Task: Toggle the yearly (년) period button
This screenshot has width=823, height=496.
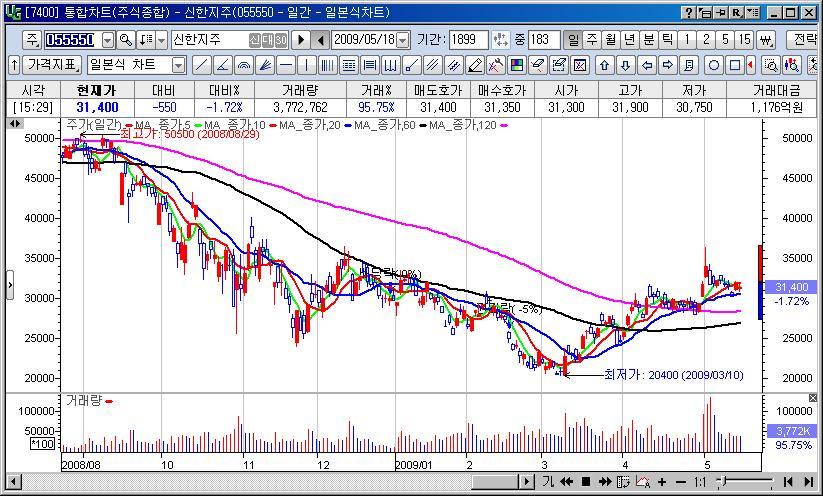Action: (629, 40)
